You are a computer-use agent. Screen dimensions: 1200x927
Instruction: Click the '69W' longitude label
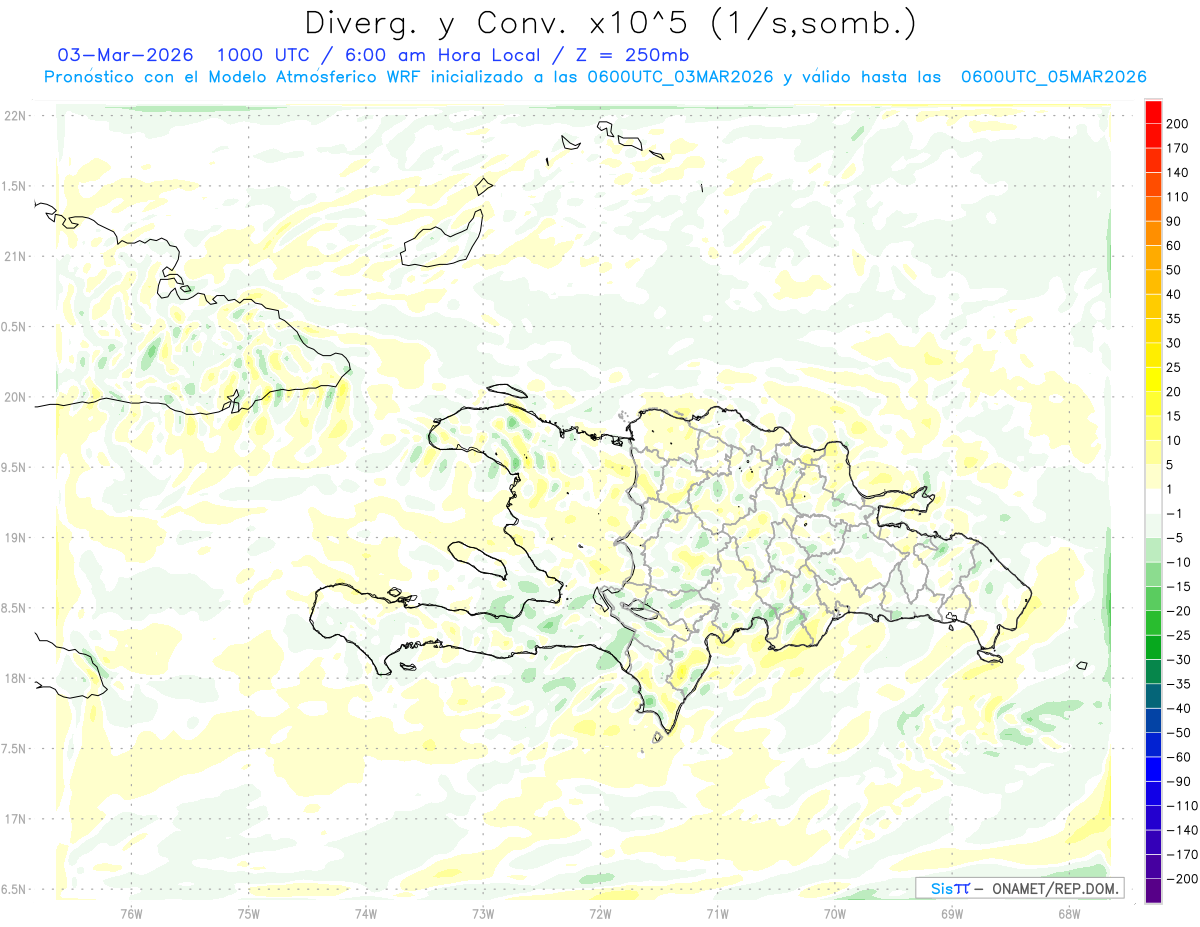click(x=952, y=913)
